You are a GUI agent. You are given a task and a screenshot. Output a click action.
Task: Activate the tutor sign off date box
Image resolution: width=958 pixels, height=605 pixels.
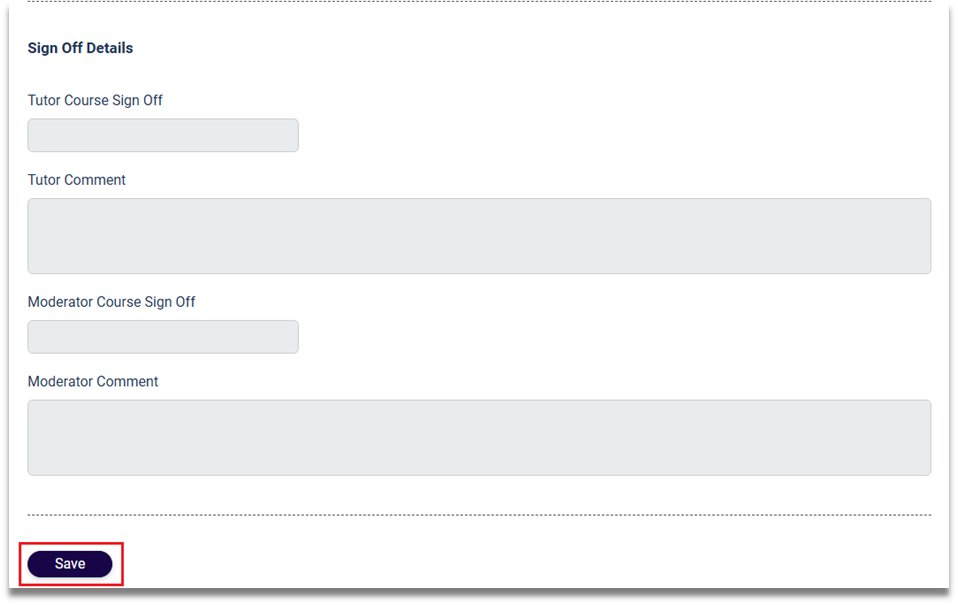163,136
